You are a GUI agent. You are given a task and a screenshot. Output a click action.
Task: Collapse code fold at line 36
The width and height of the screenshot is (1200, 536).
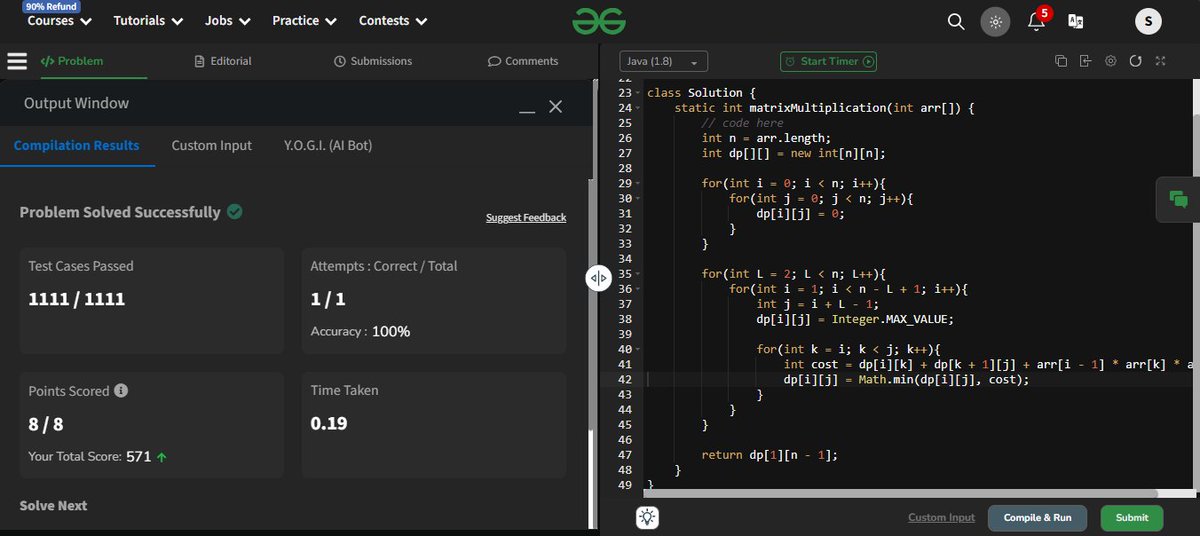point(638,289)
